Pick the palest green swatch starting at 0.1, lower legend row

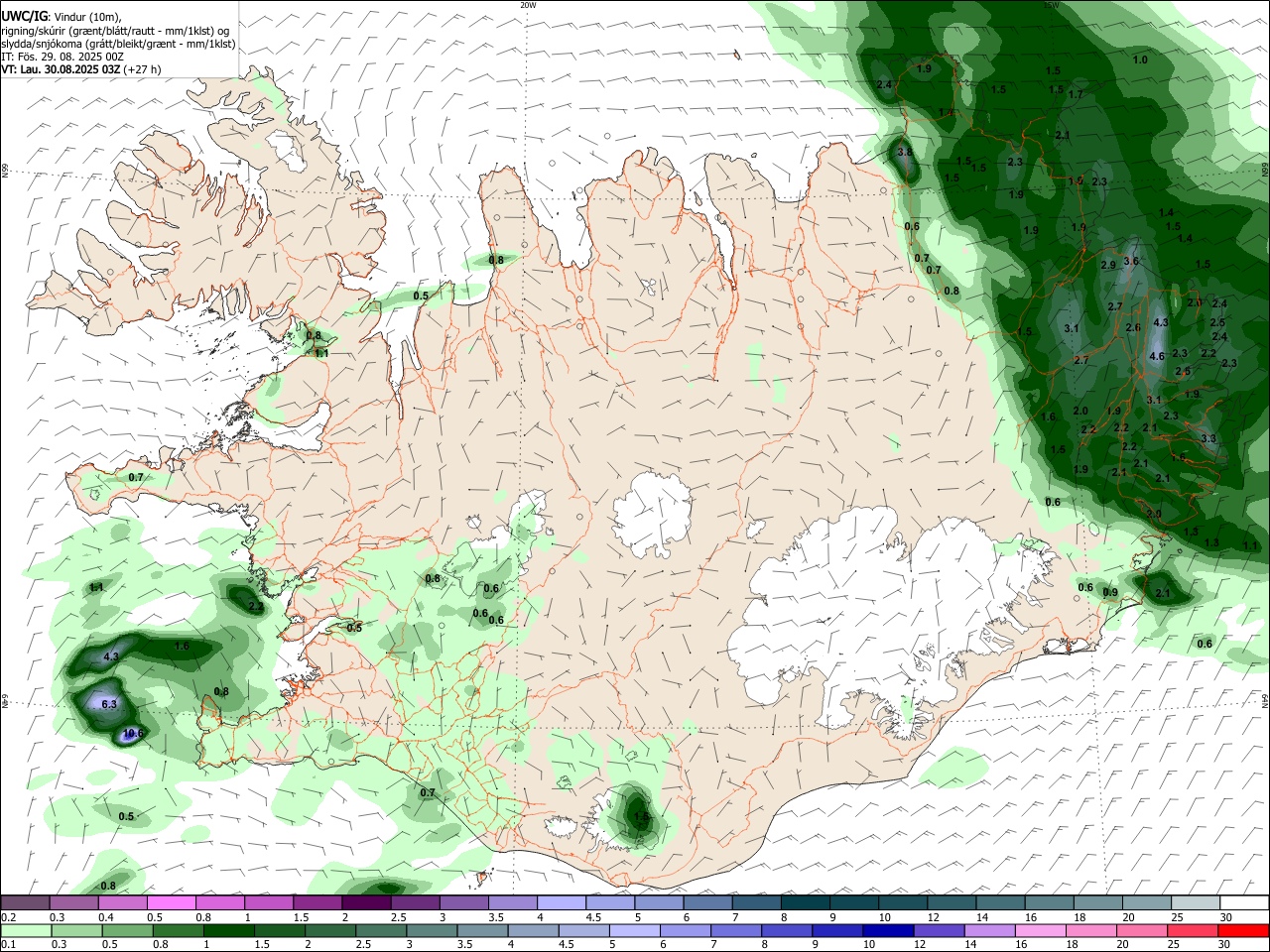(x=26, y=931)
